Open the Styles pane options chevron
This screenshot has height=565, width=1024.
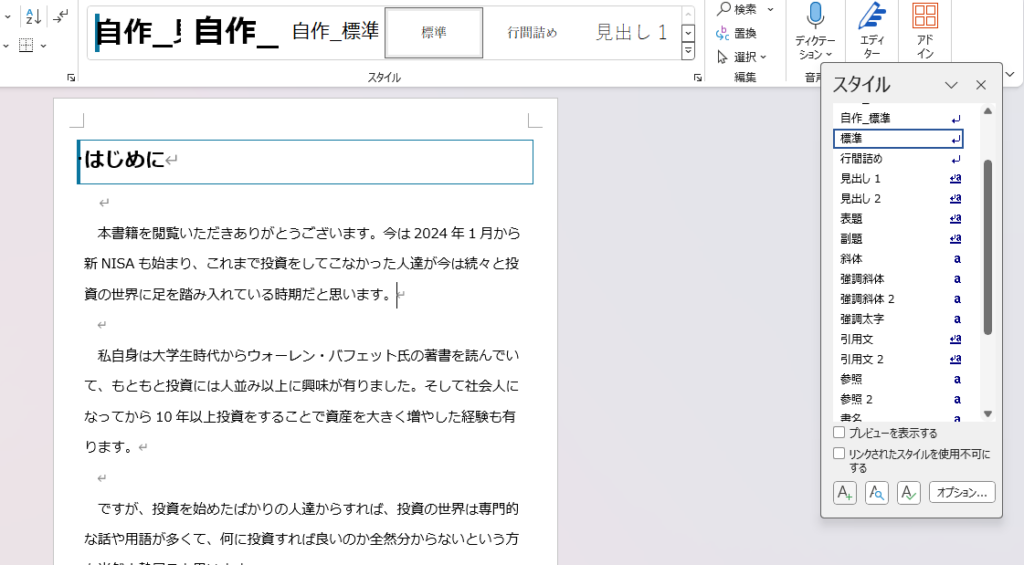(951, 86)
